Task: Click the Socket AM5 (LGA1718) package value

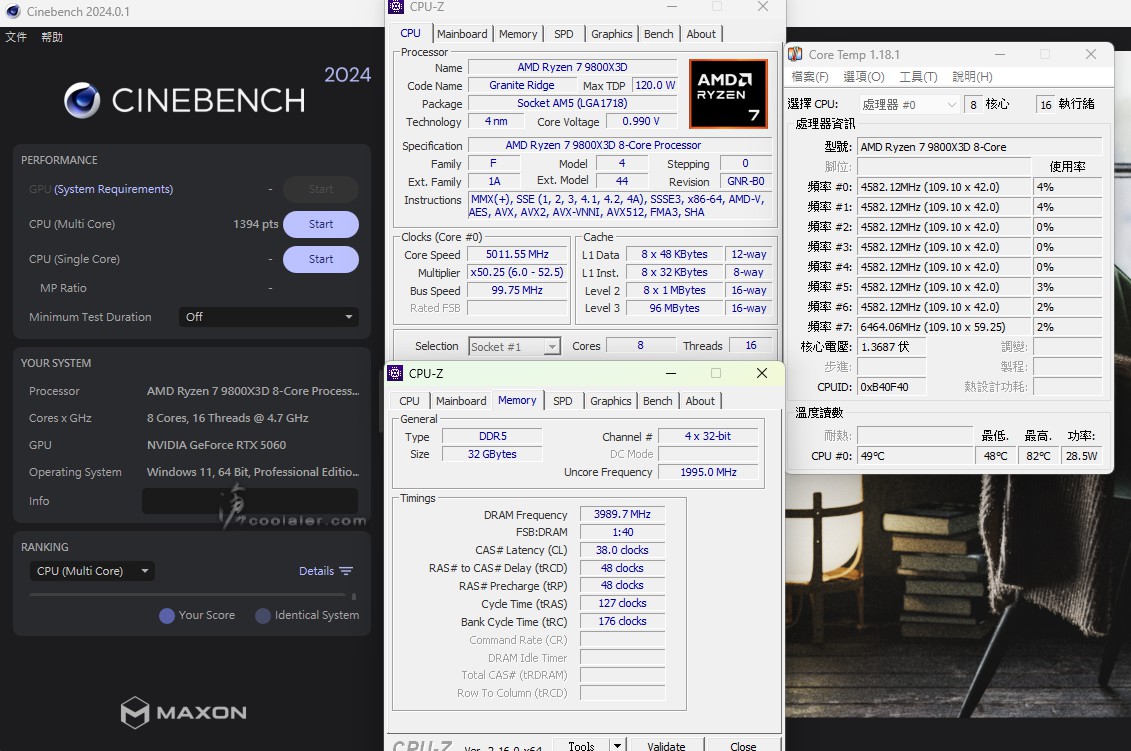Action: point(573,103)
